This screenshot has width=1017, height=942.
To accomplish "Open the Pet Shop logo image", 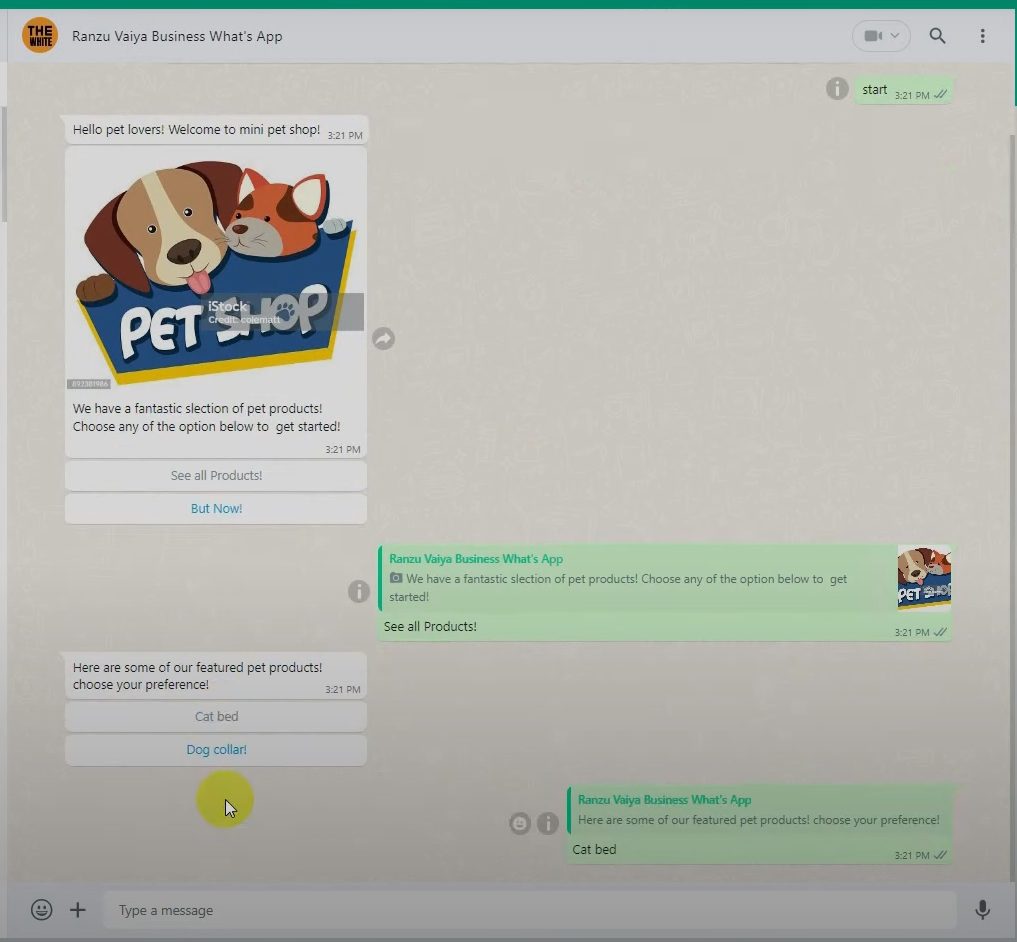I will tap(216, 272).
